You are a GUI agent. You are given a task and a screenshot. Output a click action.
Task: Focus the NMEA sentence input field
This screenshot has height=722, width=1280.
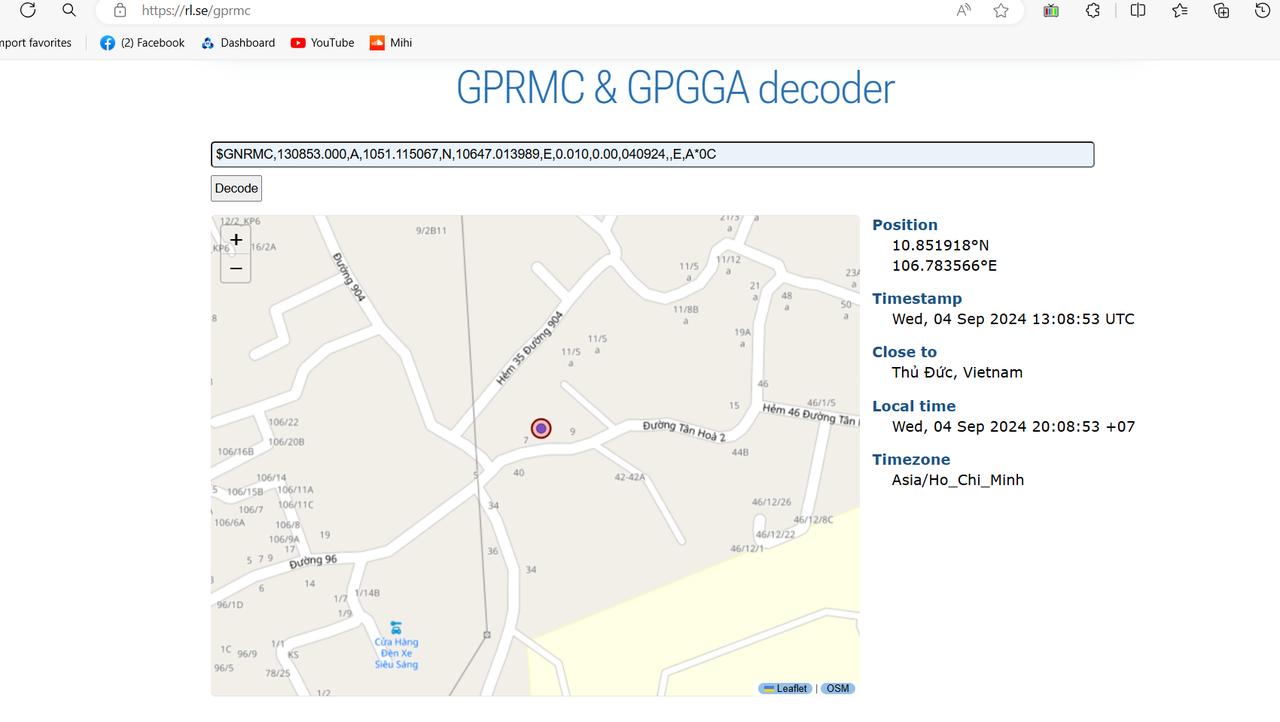(x=652, y=155)
